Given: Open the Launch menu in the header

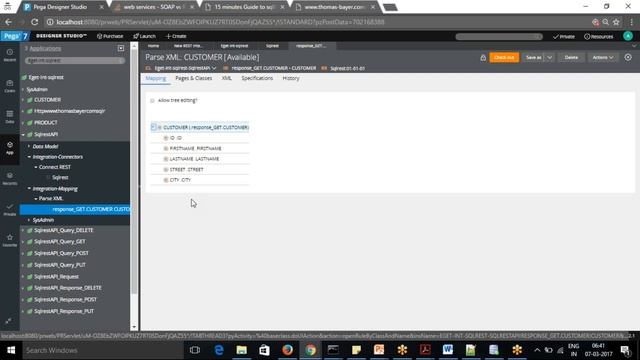Looking at the screenshot, I should (144, 36).
